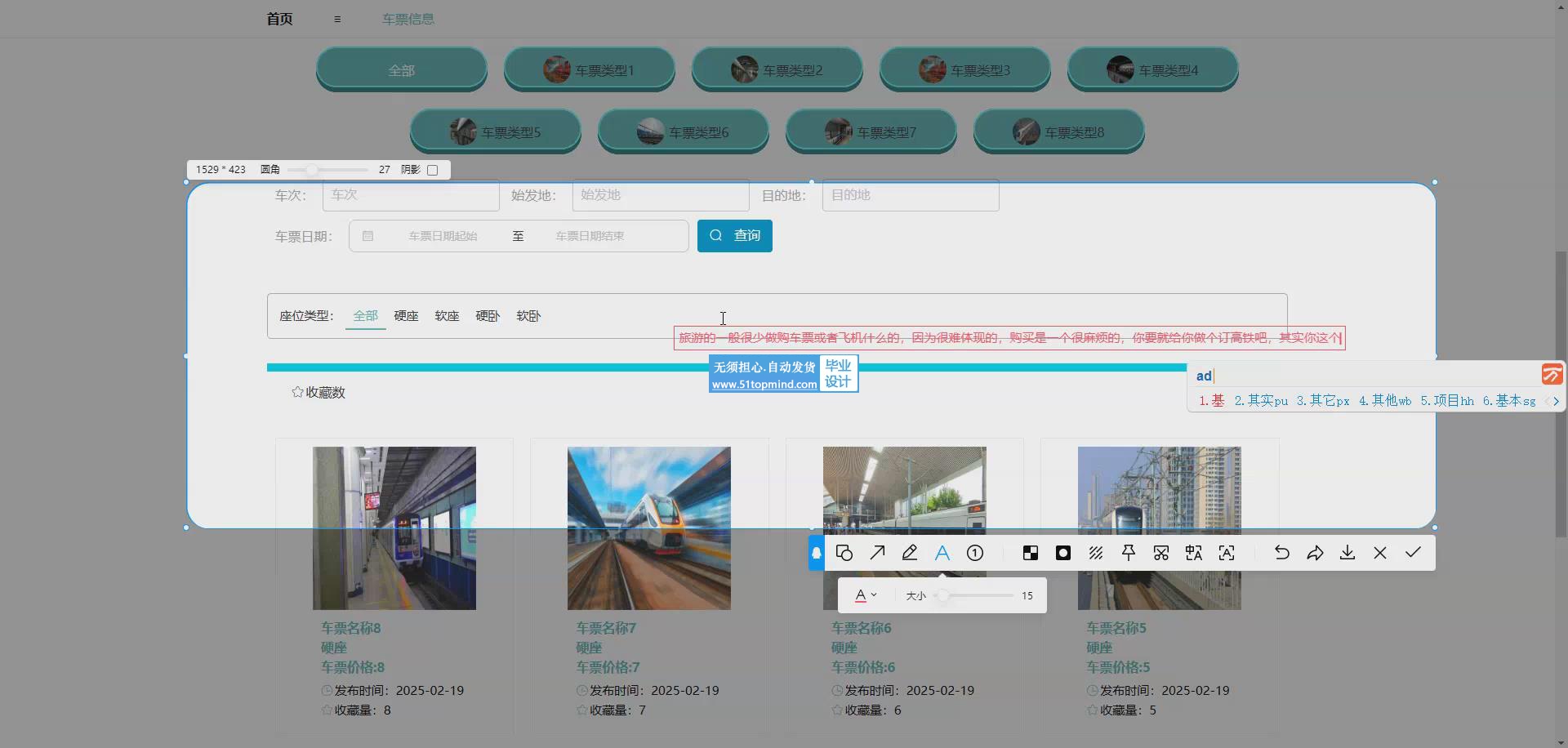Choose the numbered marker tool
Image resolution: width=1568 pixels, height=748 pixels.
coord(975,554)
